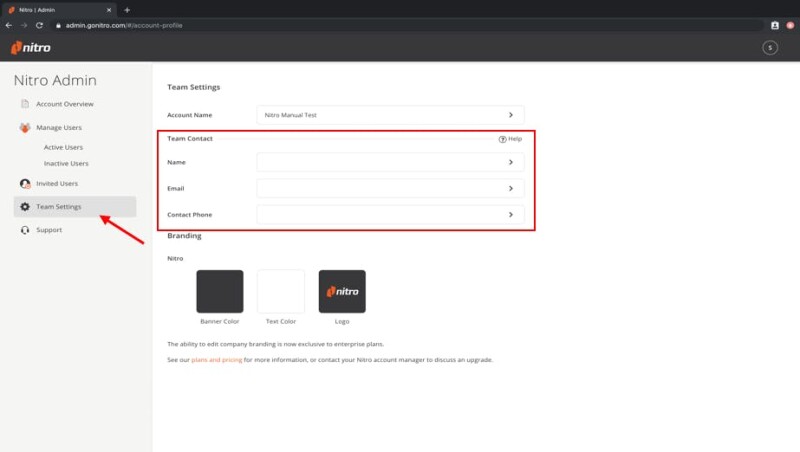Open a new browser tab
This screenshot has height=452, width=800.
point(127,10)
